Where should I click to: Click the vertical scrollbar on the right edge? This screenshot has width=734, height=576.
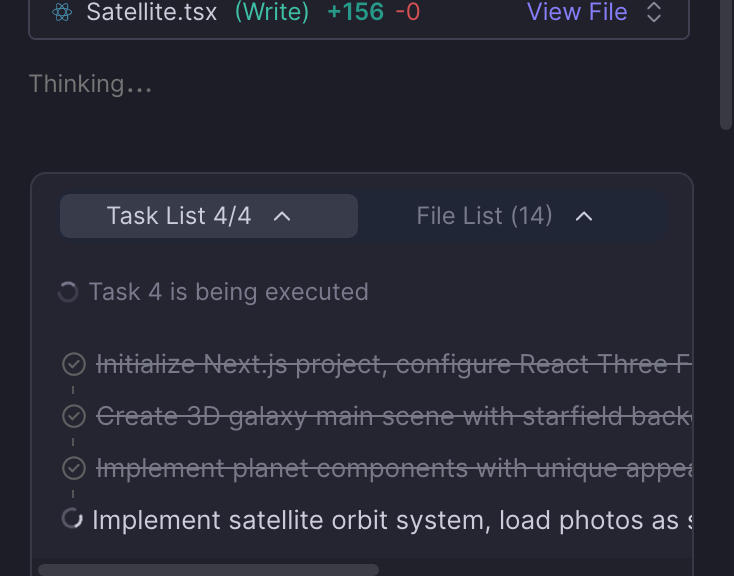pos(726,60)
